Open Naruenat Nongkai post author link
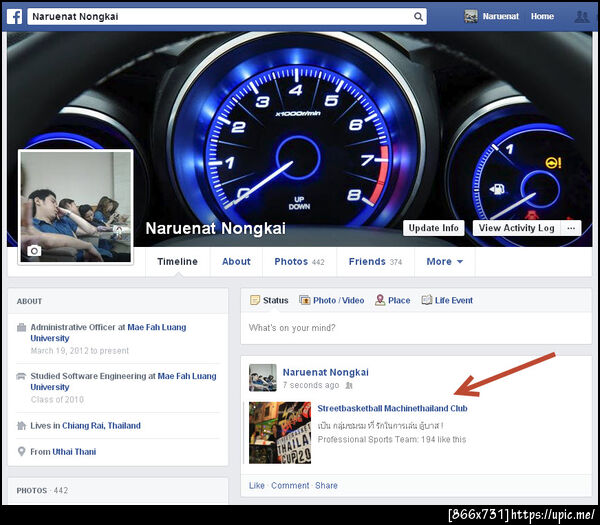This screenshot has height=525, width=600. coord(326,372)
